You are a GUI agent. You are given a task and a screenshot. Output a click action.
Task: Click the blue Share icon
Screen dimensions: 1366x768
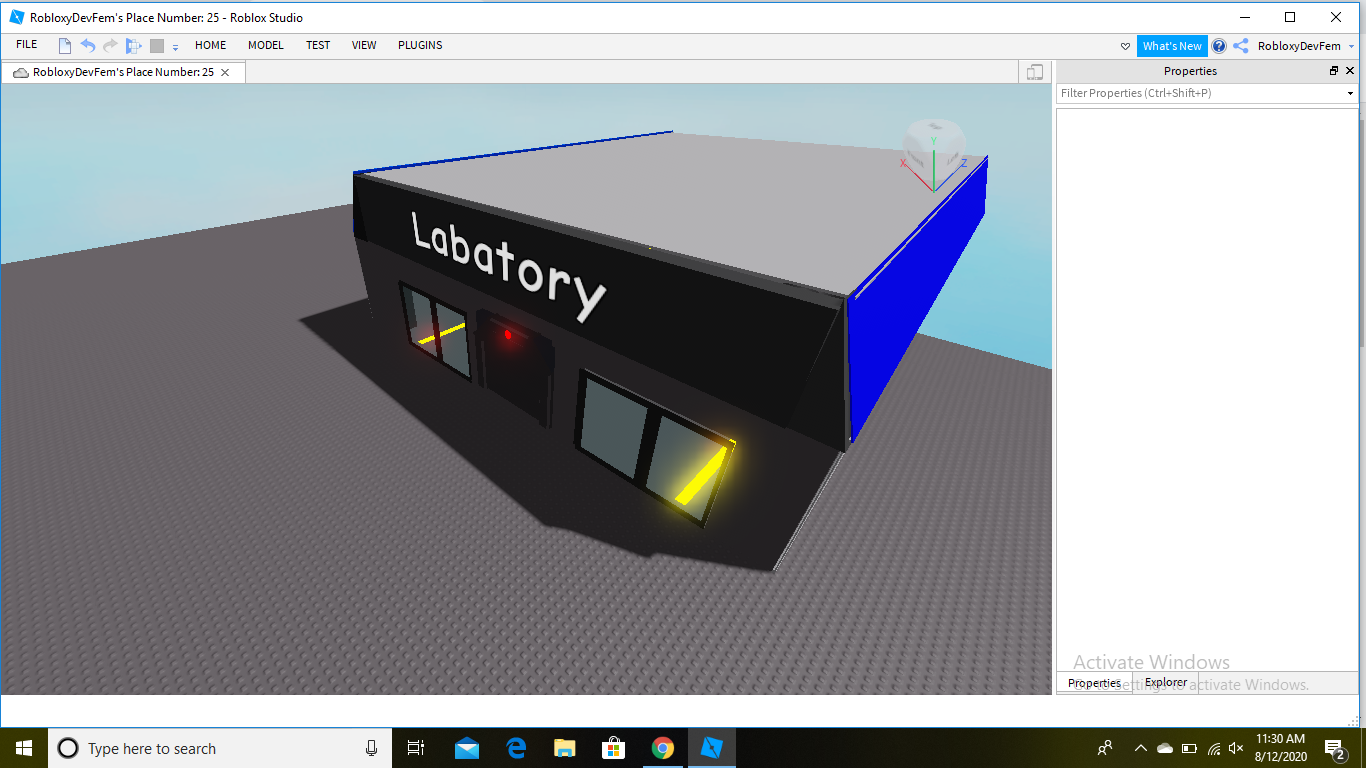click(x=1241, y=46)
